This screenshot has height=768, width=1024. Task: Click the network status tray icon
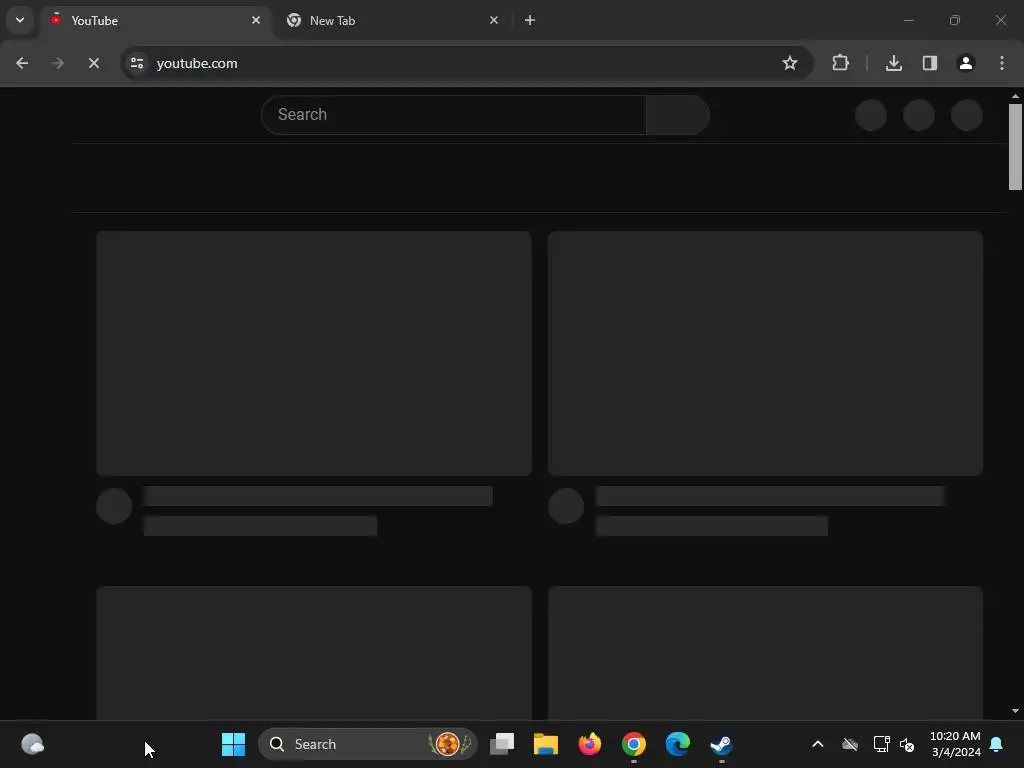point(881,744)
